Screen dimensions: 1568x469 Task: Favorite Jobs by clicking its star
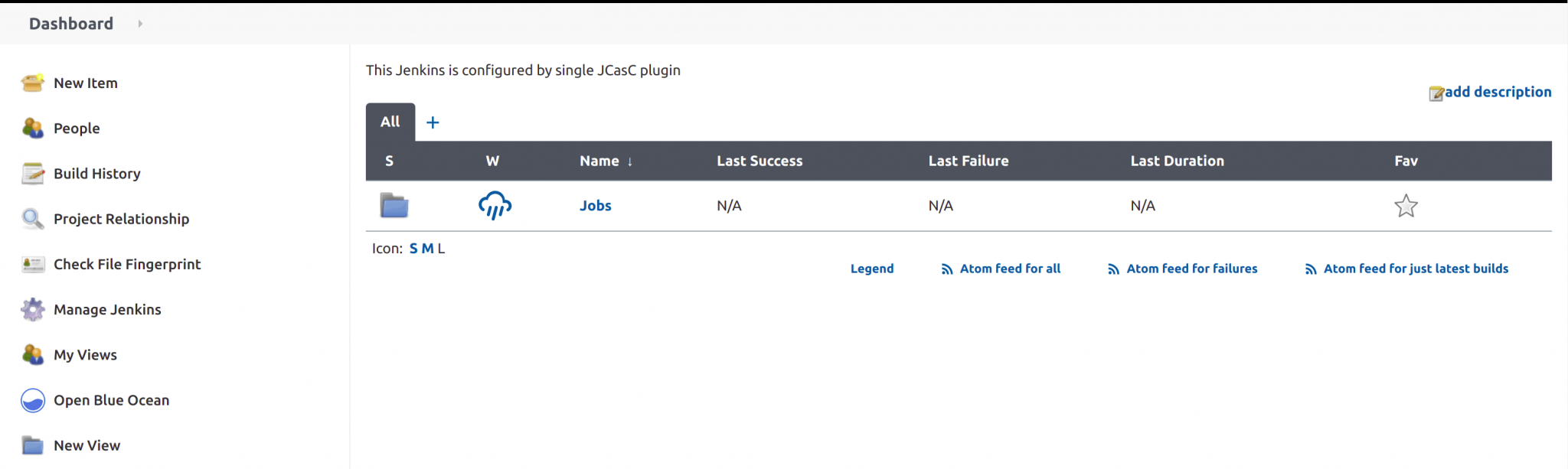click(1406, 205)
